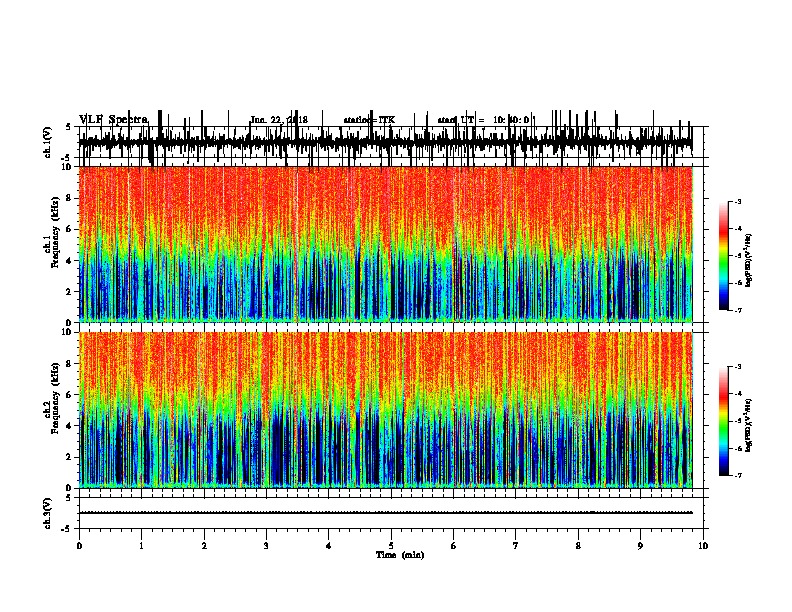This screenshot has height=612, width=792.
Task: Click the "8" frequency tick on ch.1 axis
Action: point(70,198)
